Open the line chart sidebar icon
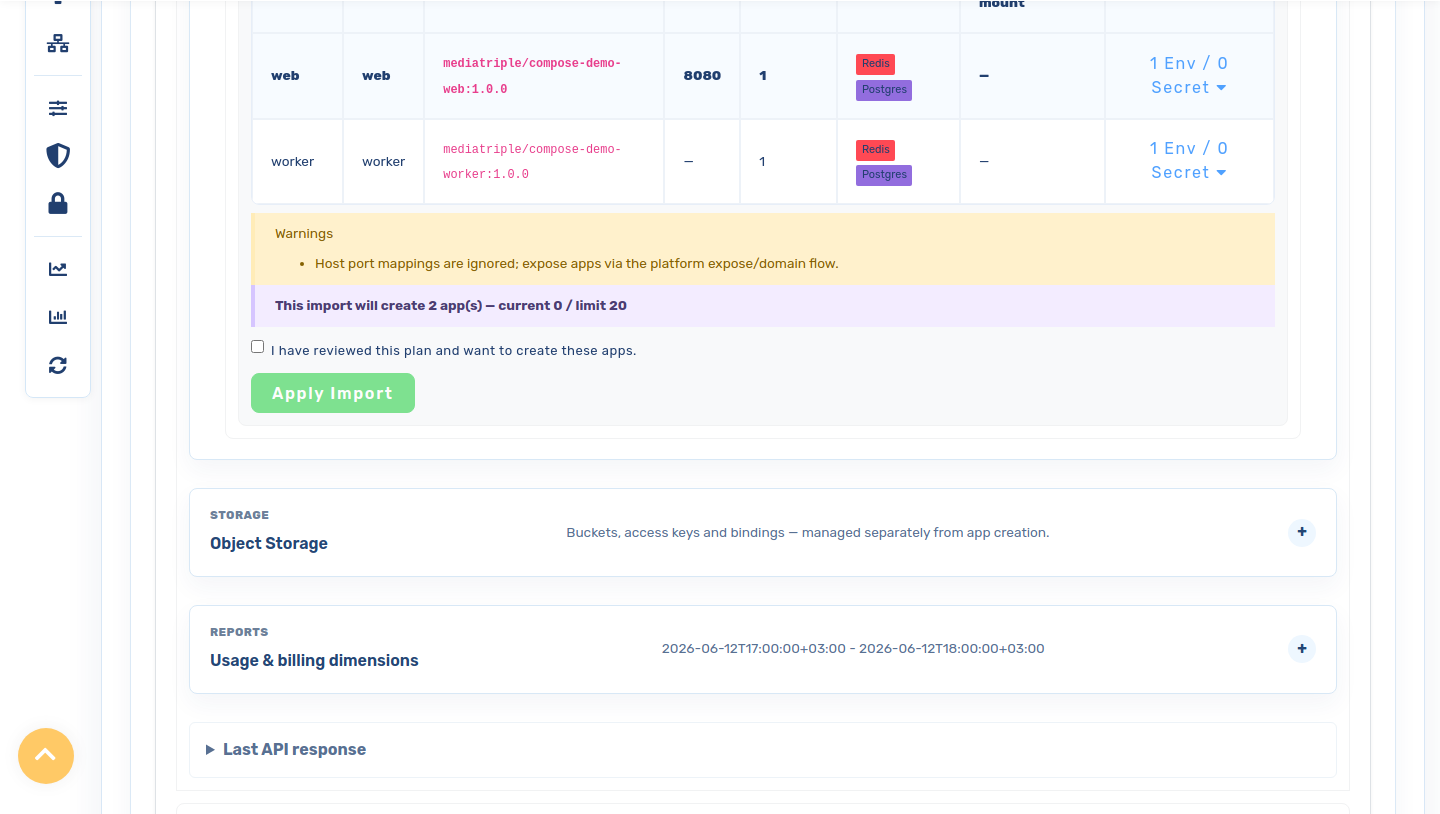The height and width of the screenshot is (814, 1440). point(58,269)
